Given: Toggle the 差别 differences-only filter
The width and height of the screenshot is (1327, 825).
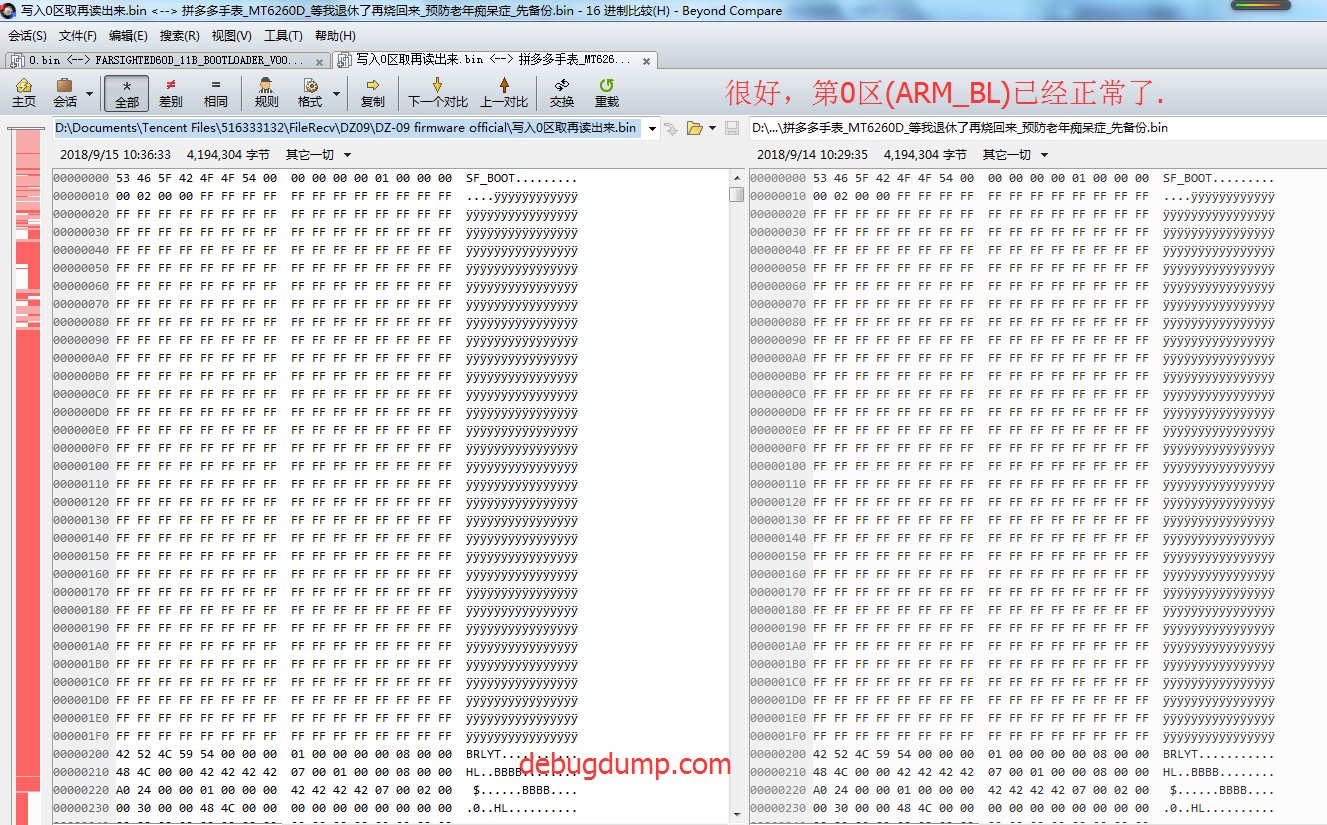Looking at the screenshot, I should [x=171, y=93].
